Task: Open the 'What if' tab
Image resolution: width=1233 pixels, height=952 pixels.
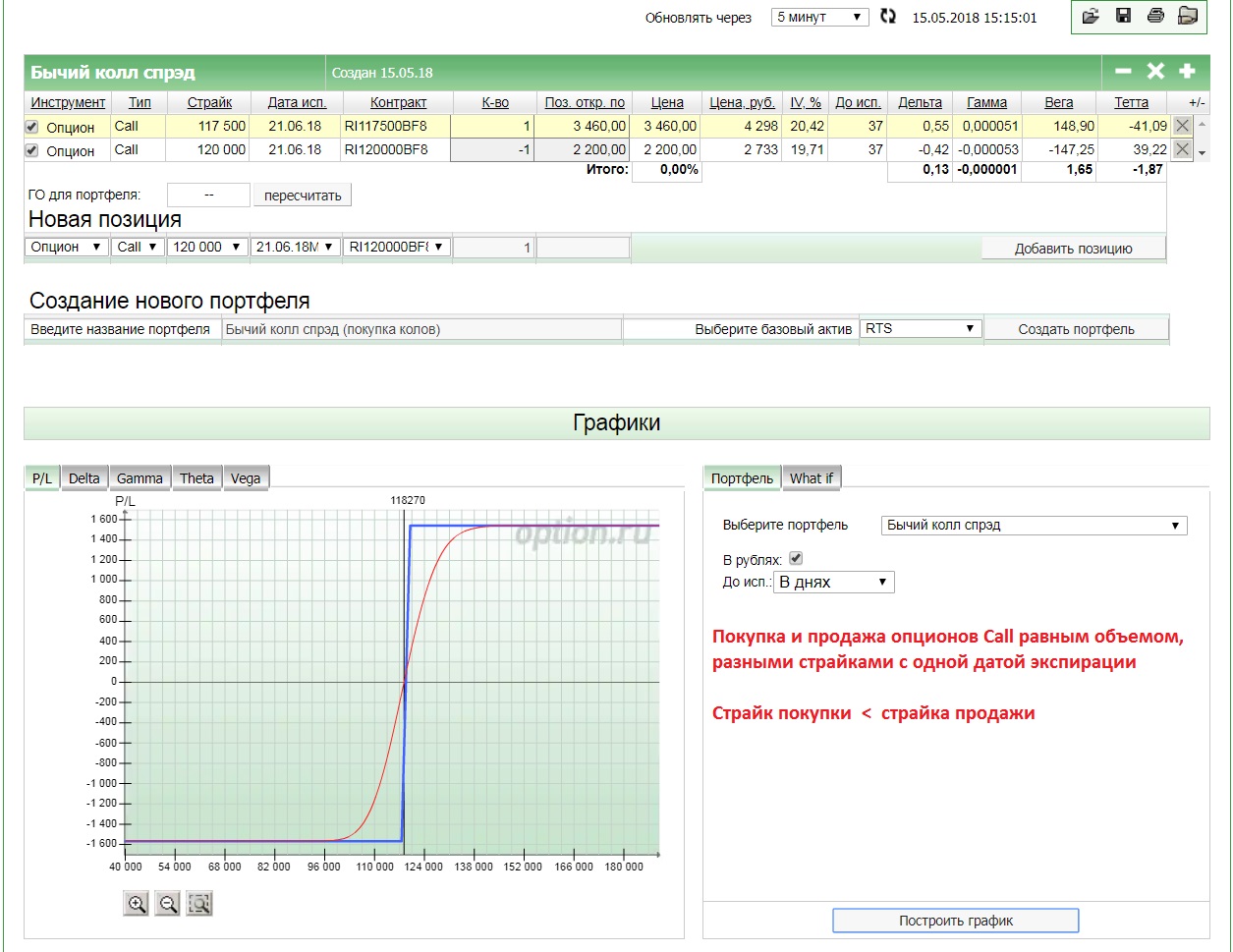Action: tap(812, 478)
